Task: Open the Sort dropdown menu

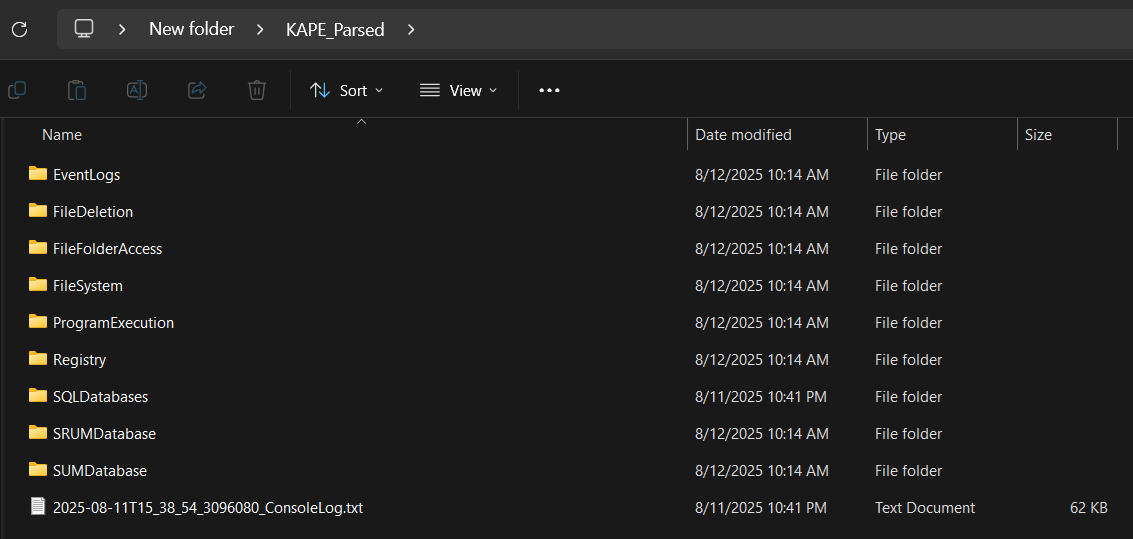Action: click(x=346, y=90)
